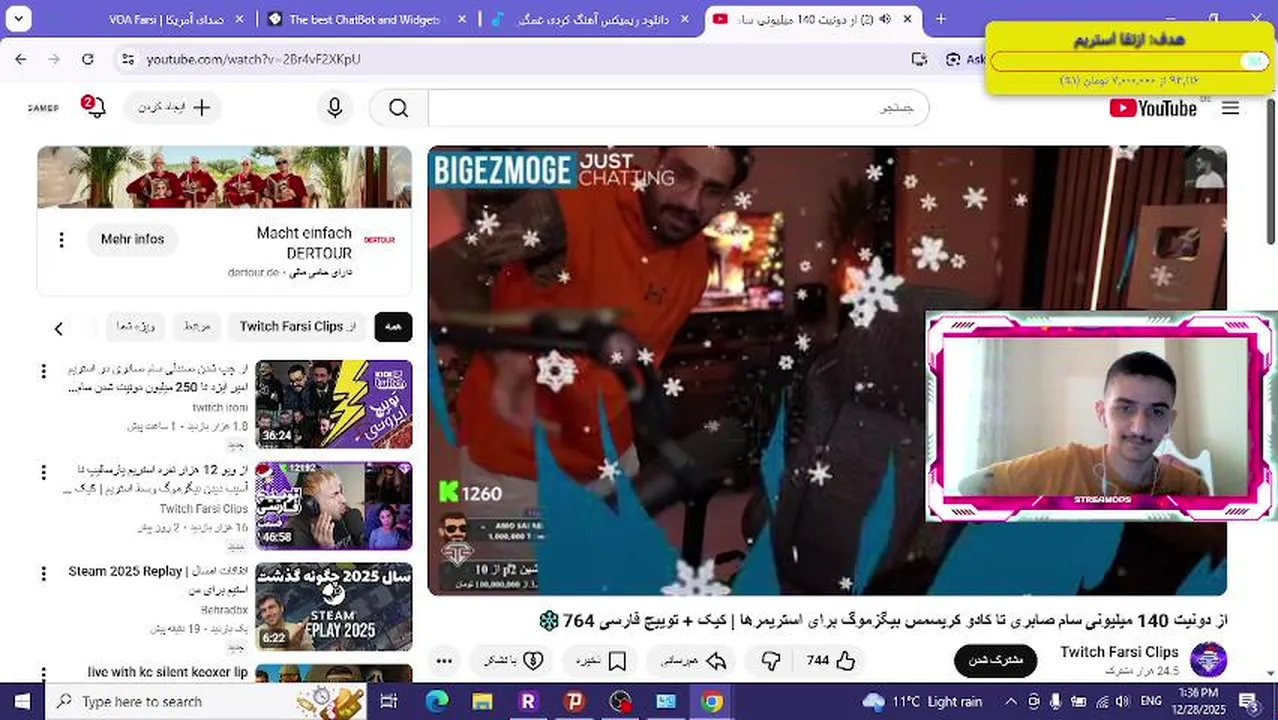
Task: Click the Windows taskbar search box
Action: pyautogui.click(x=206, y=702)
